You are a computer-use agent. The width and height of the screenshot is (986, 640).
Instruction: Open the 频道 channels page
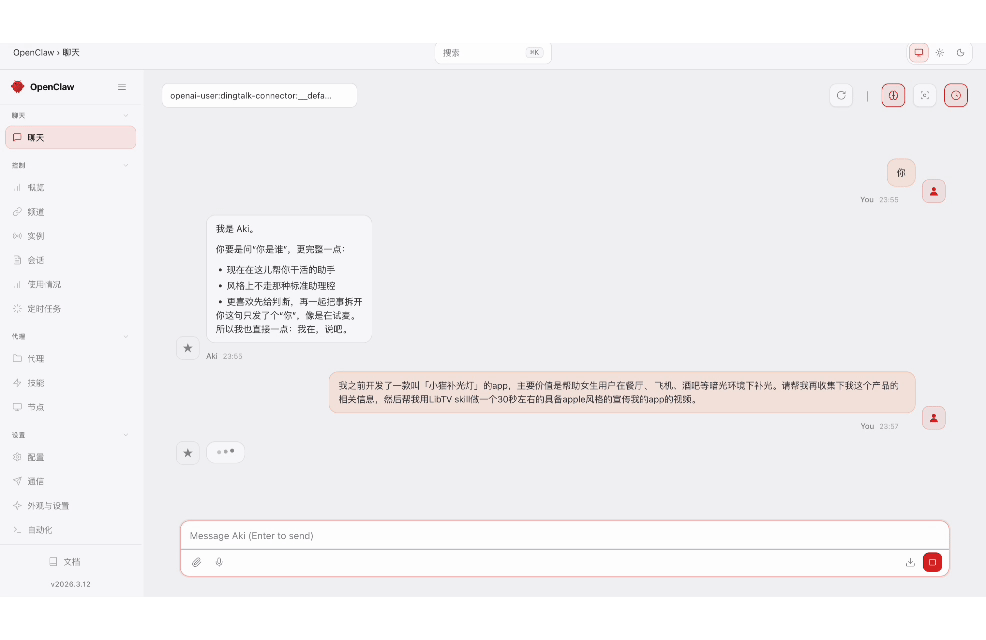coord(70,212)
